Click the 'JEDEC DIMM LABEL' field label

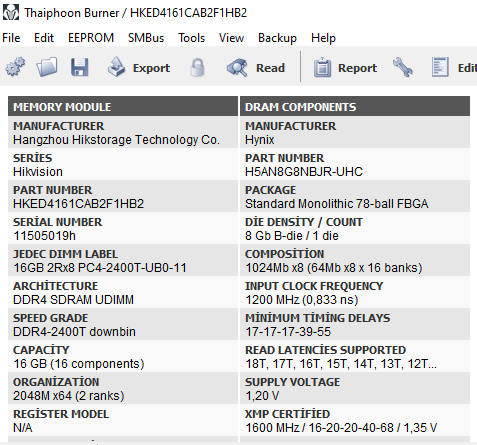tap(65, 254)
